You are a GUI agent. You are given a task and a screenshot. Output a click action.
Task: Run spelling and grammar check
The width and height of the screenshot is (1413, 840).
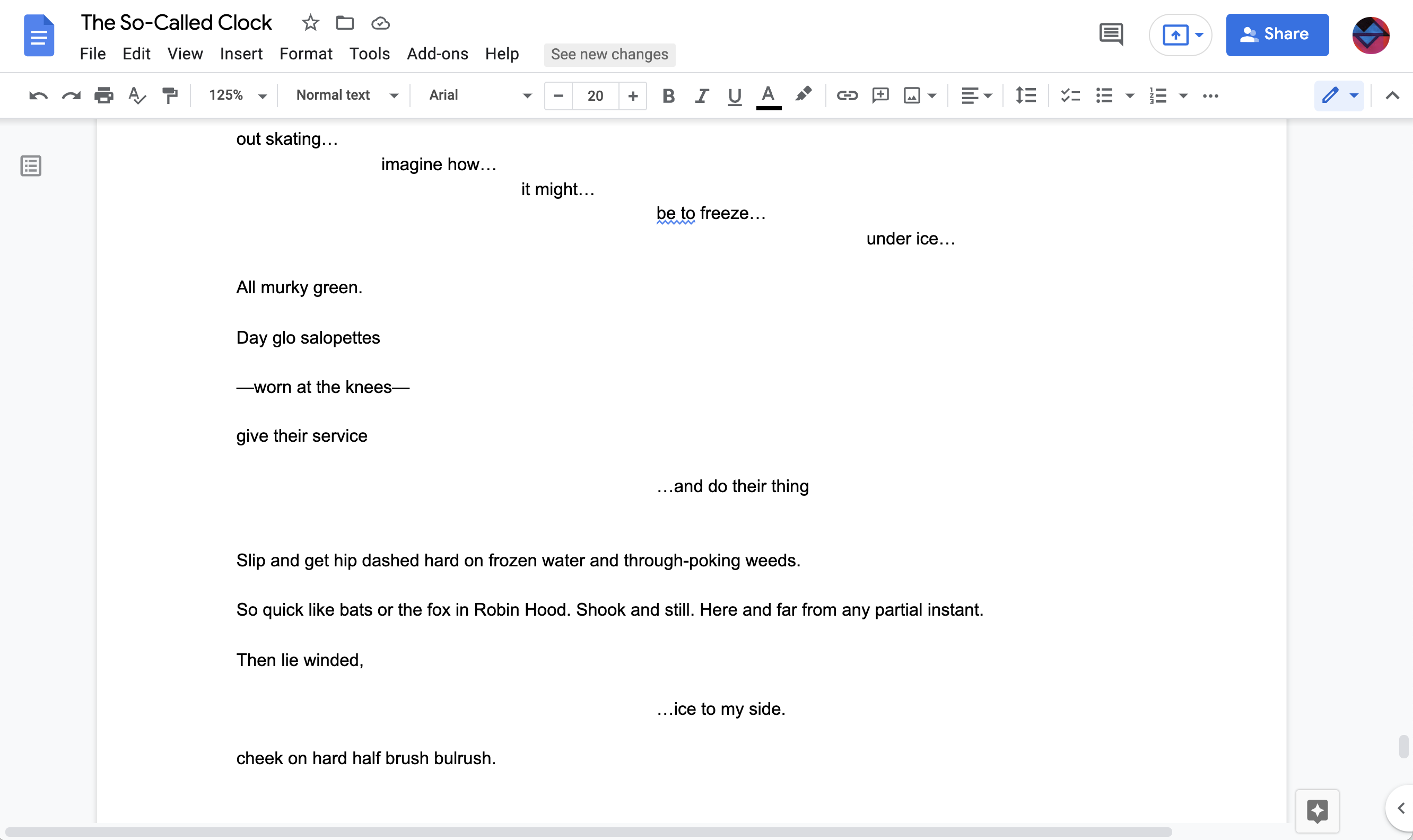pyautogui.click(x=137, y=95)
